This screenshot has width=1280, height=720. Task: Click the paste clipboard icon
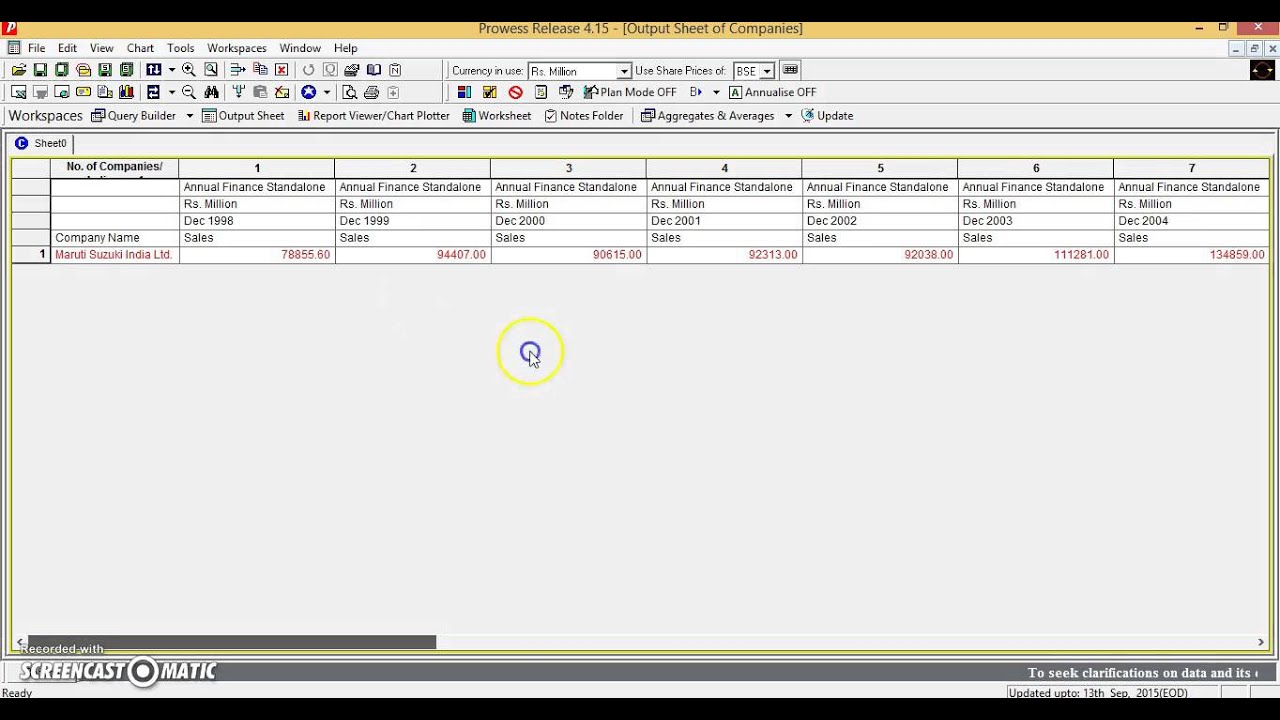(x=260, y=92)
